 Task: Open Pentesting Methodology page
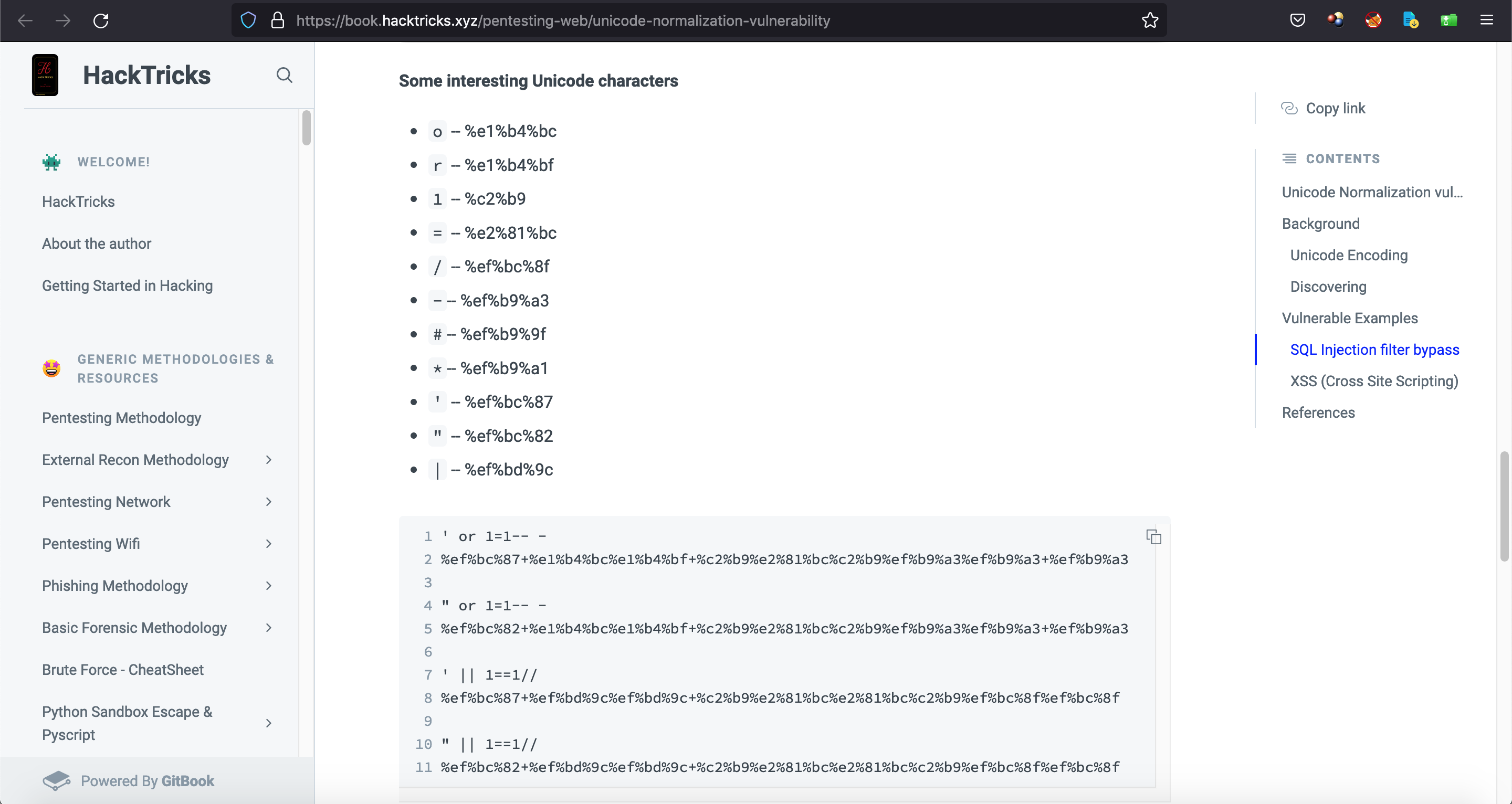pos(121,418)
